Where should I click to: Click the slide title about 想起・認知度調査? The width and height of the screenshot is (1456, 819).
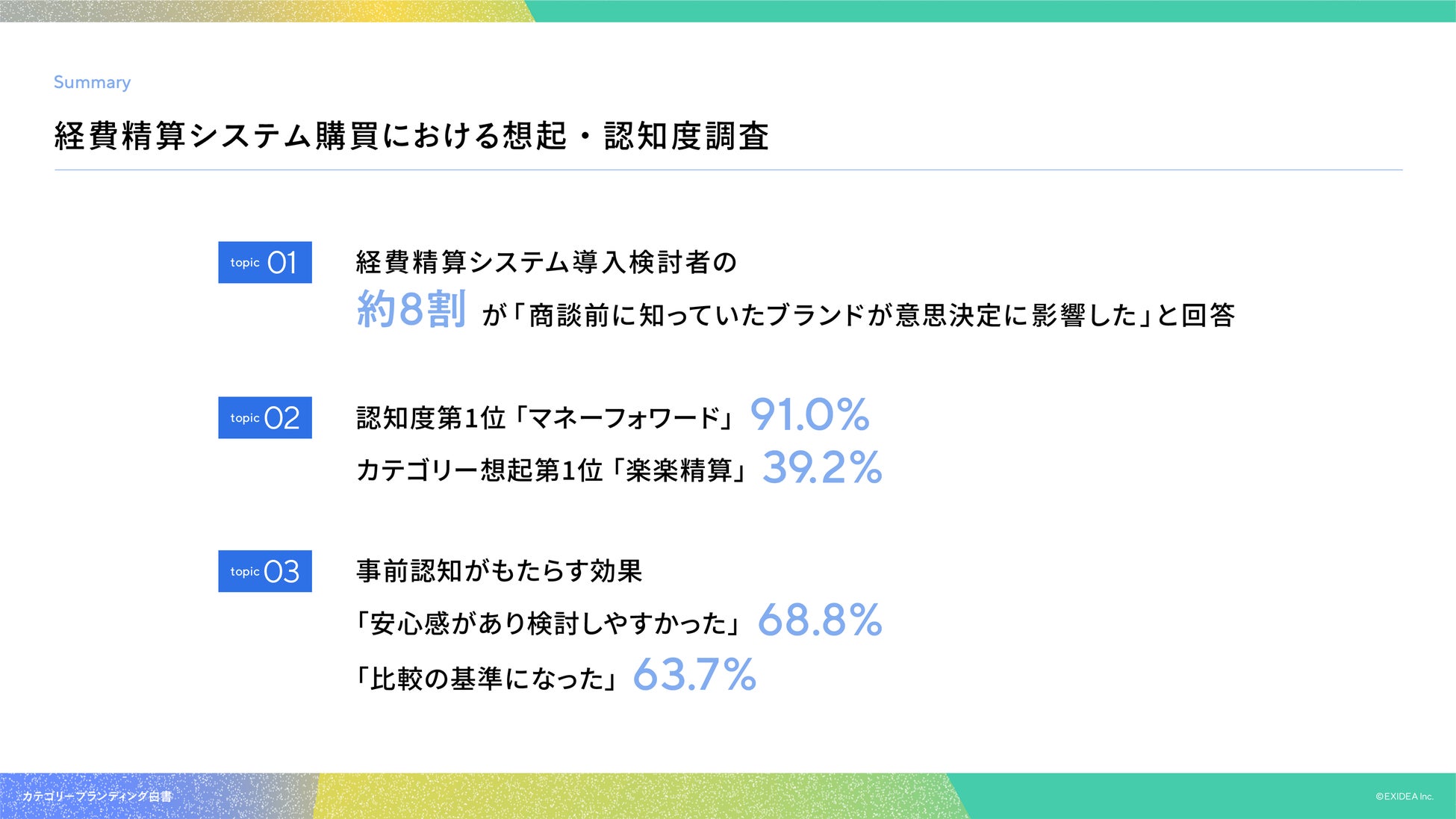pos(411,136)
